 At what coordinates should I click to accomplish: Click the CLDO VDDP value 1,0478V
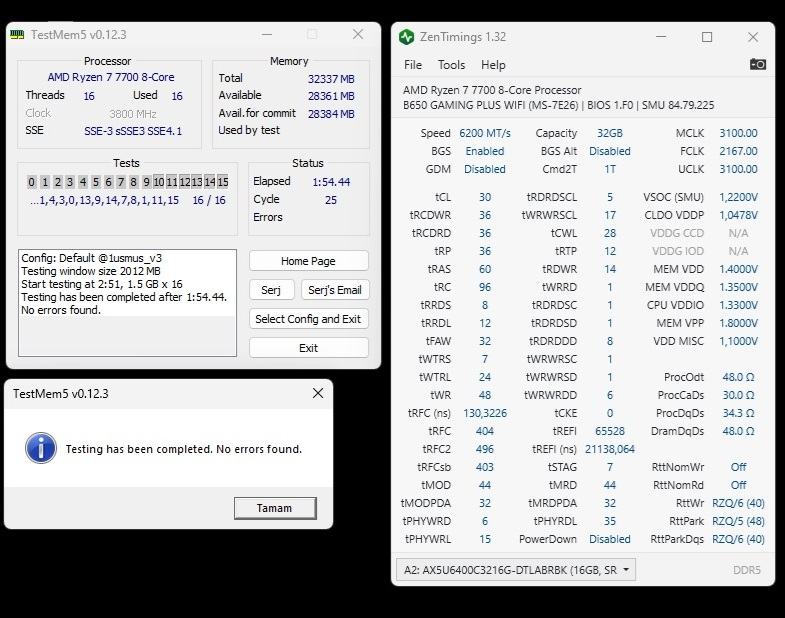[x=738, y=215]
